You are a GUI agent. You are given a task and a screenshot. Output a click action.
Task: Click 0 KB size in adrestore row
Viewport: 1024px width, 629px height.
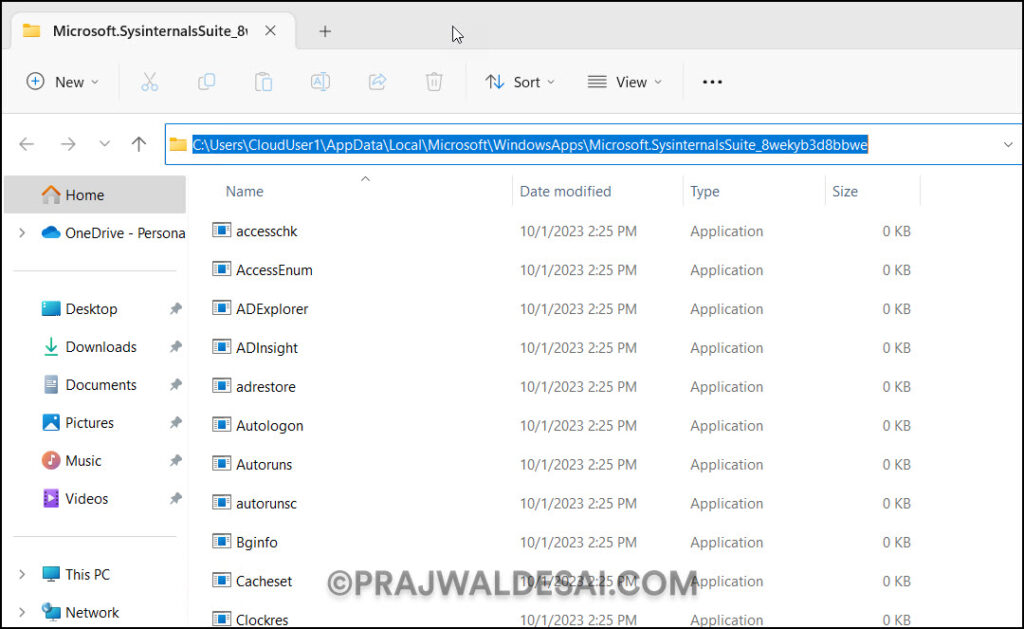[896, 387]
